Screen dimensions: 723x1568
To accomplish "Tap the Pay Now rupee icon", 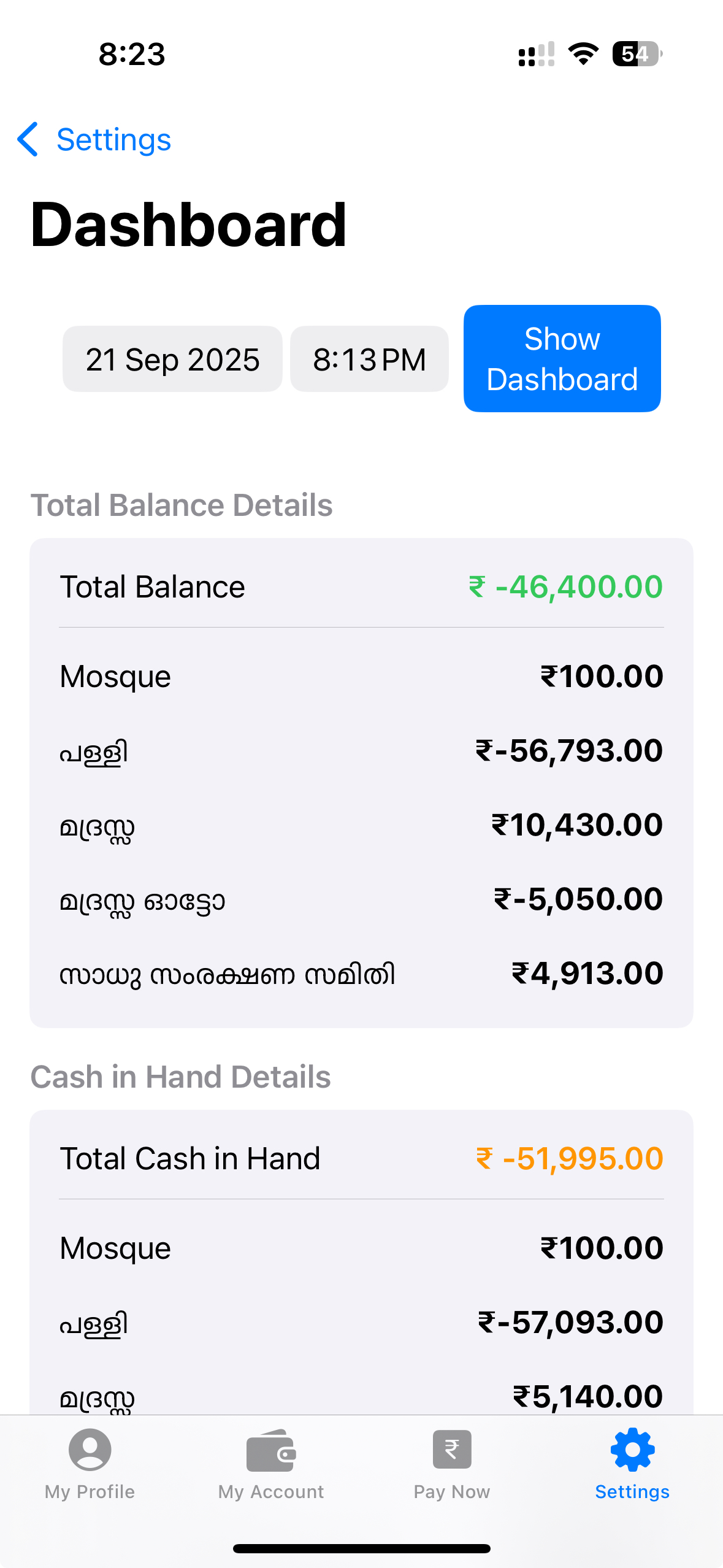I will pos(452,1450).
